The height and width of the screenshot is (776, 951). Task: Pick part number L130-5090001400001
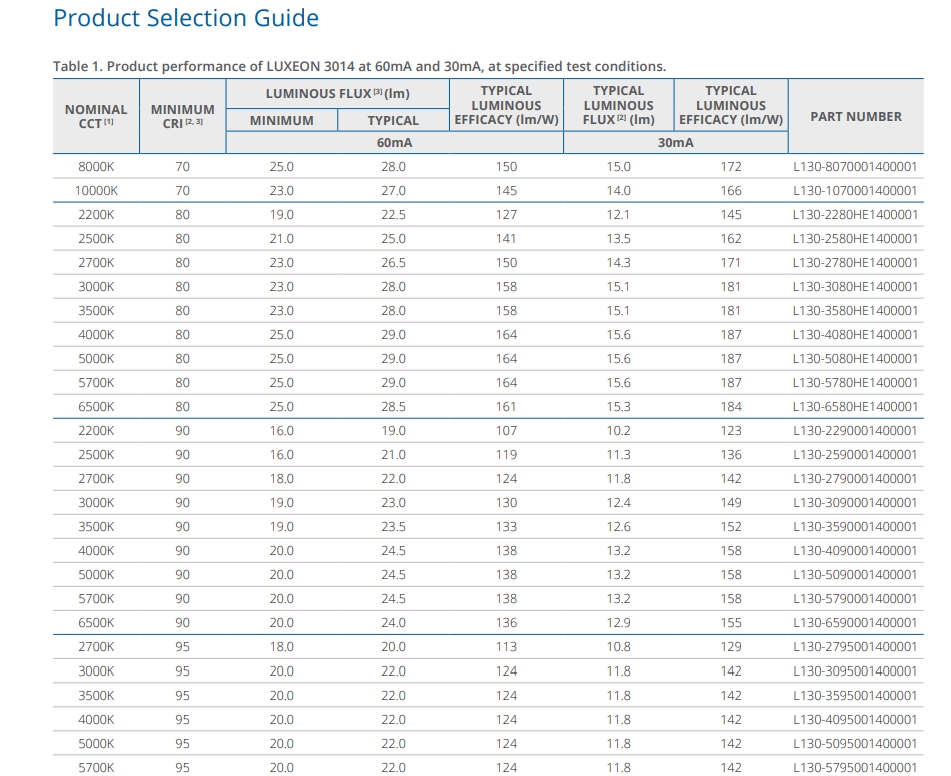[x=855, y=575]
